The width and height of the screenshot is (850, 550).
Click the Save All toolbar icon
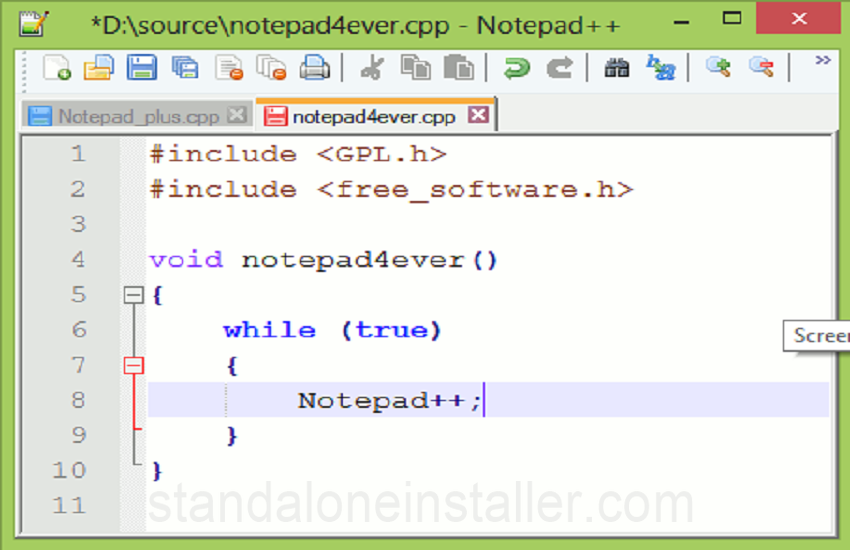click(185, 68)
